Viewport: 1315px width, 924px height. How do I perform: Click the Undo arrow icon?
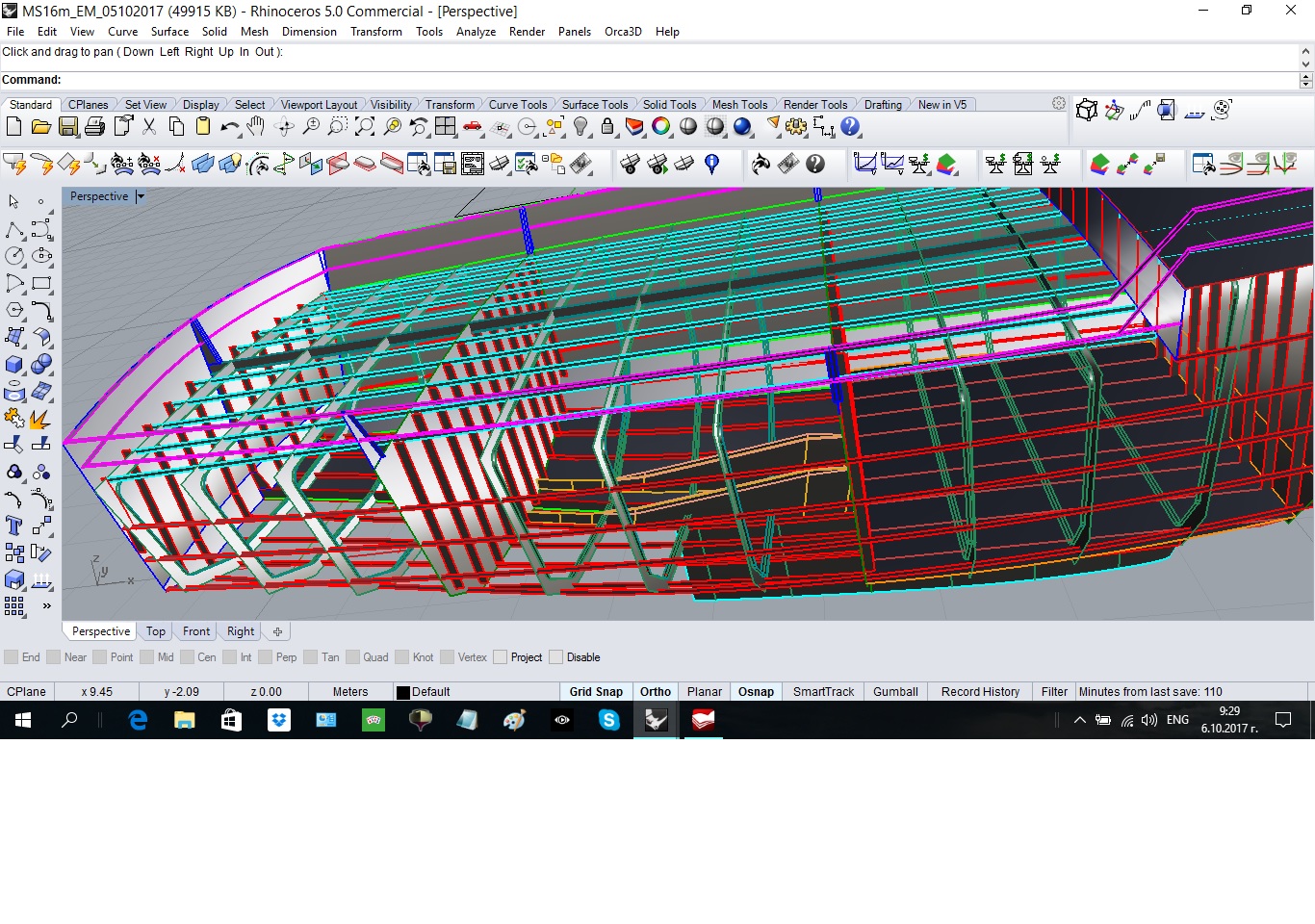coord(229,126)
